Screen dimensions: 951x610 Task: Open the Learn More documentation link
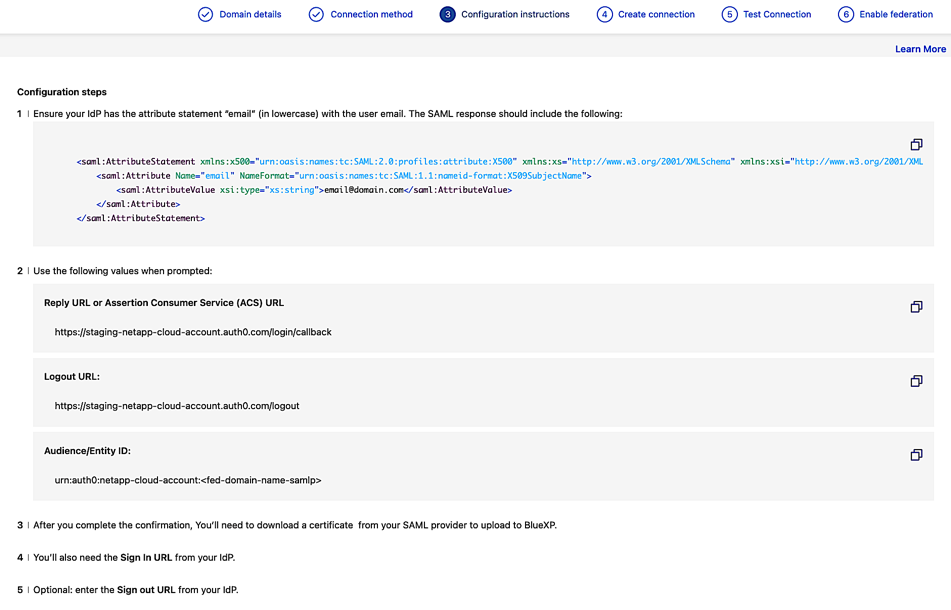920,48
